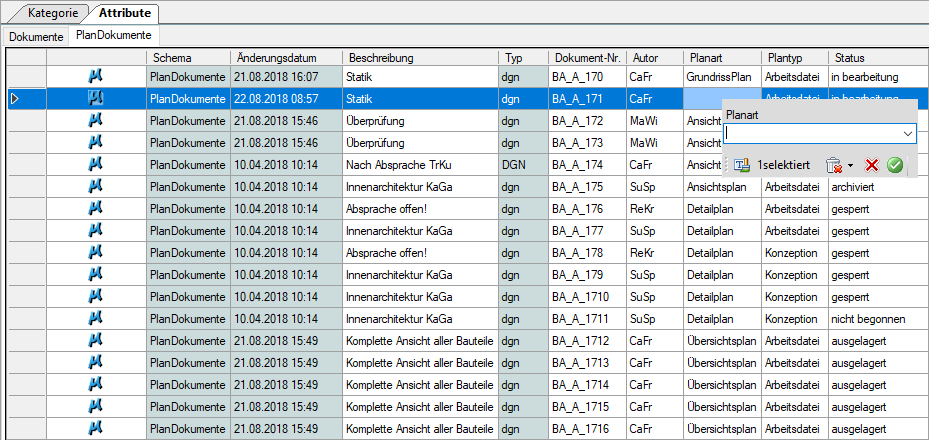Click the Detailplan cell in row BA_A_1710
This screenshot has height=440, width=929.
(x=722, y=297)
